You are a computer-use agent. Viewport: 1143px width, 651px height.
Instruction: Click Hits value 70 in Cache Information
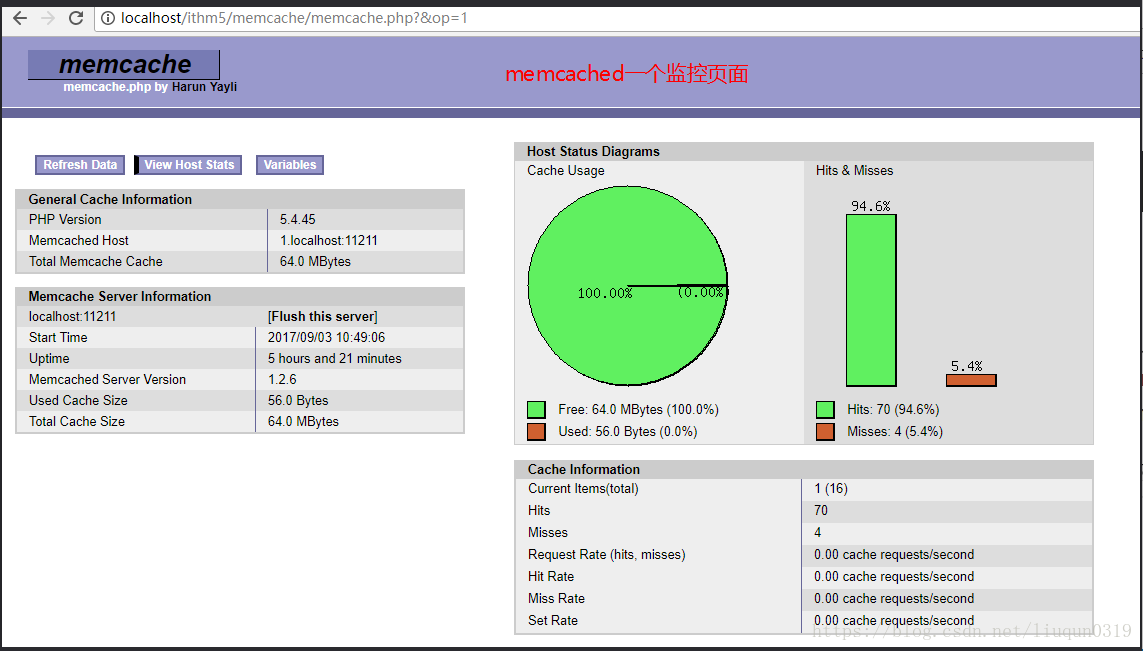click(x=821, y=511)
